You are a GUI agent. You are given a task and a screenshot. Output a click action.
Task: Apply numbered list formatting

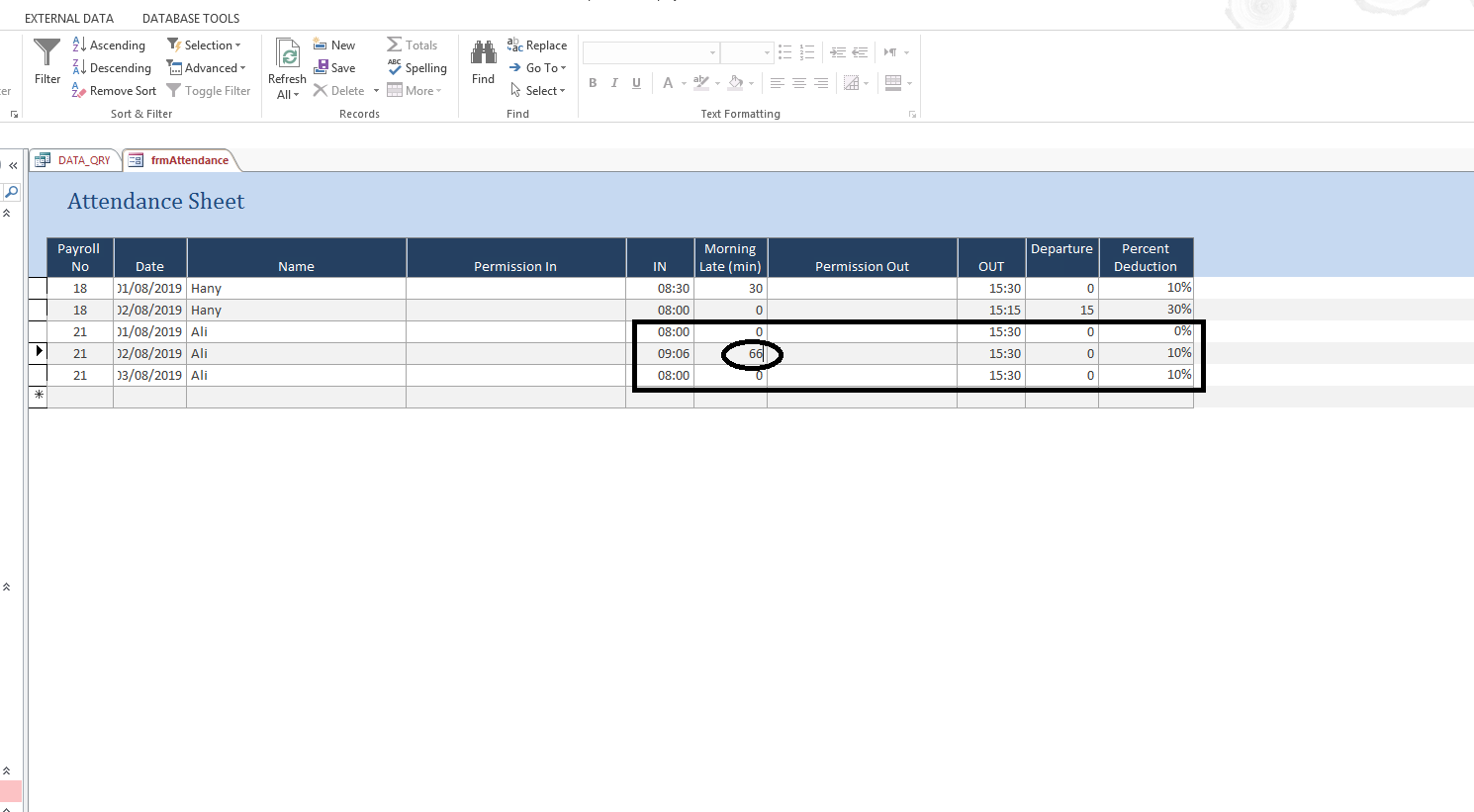coord(807,52)
